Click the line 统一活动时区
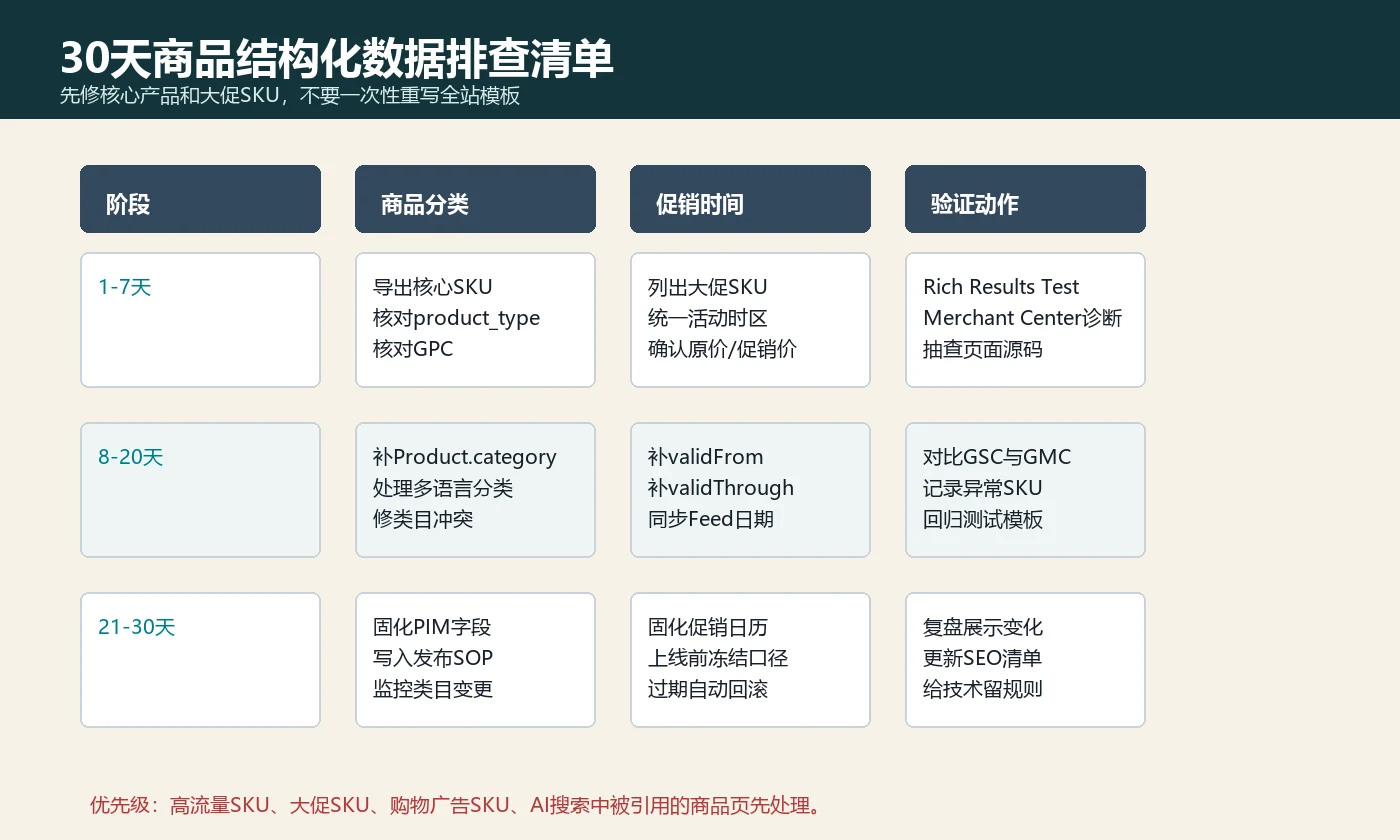Screen dimensions: 1400x840 tap(708, 318)
